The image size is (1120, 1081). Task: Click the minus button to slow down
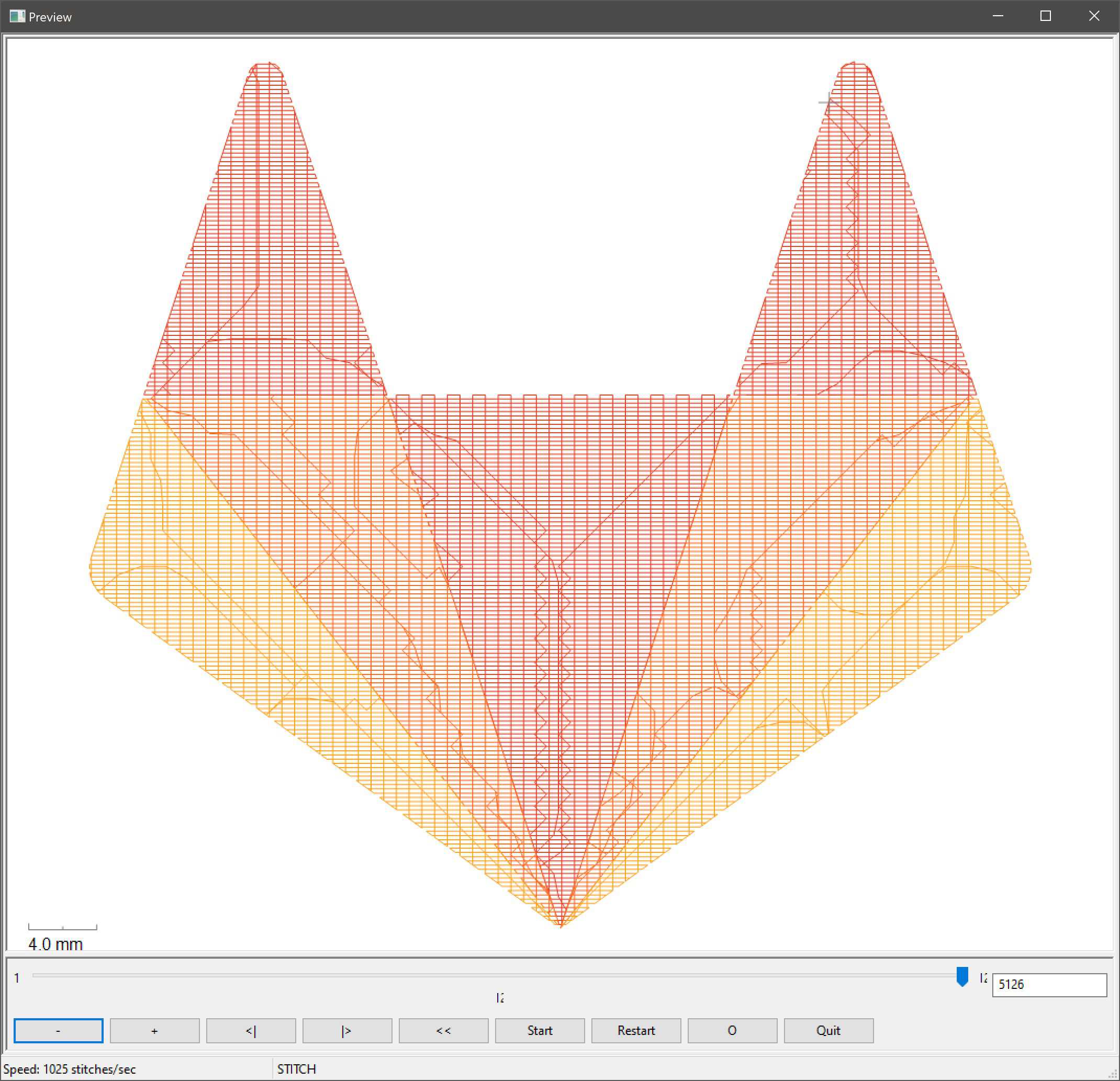pyautogui.click(x=58, y=1030)
